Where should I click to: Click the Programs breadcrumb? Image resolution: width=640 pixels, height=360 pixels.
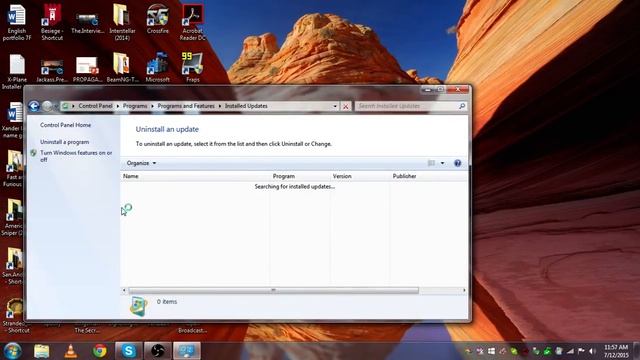coord(135,106)
